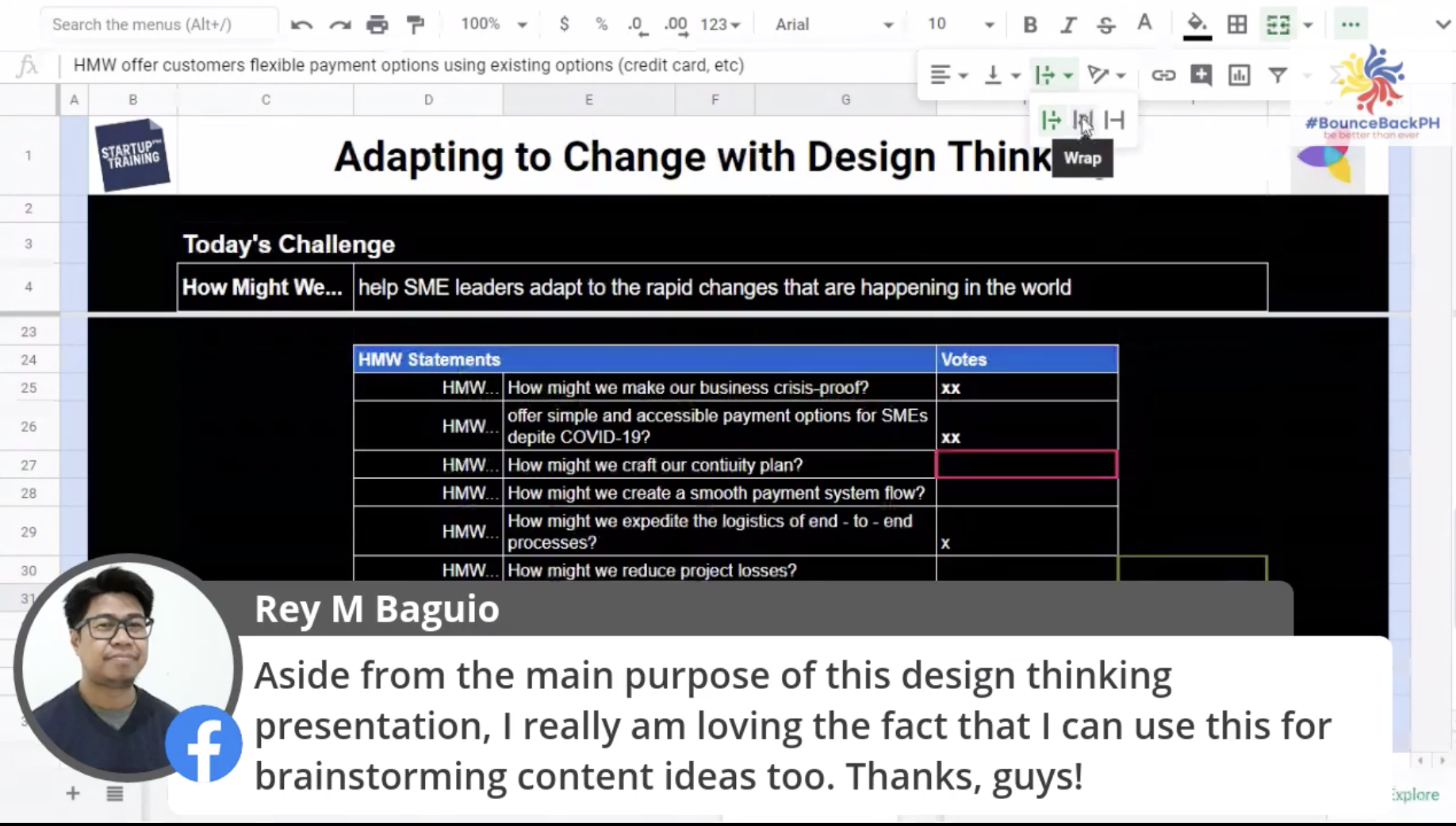
Task: Increase decimal places
Action: [x=676, y=25]
